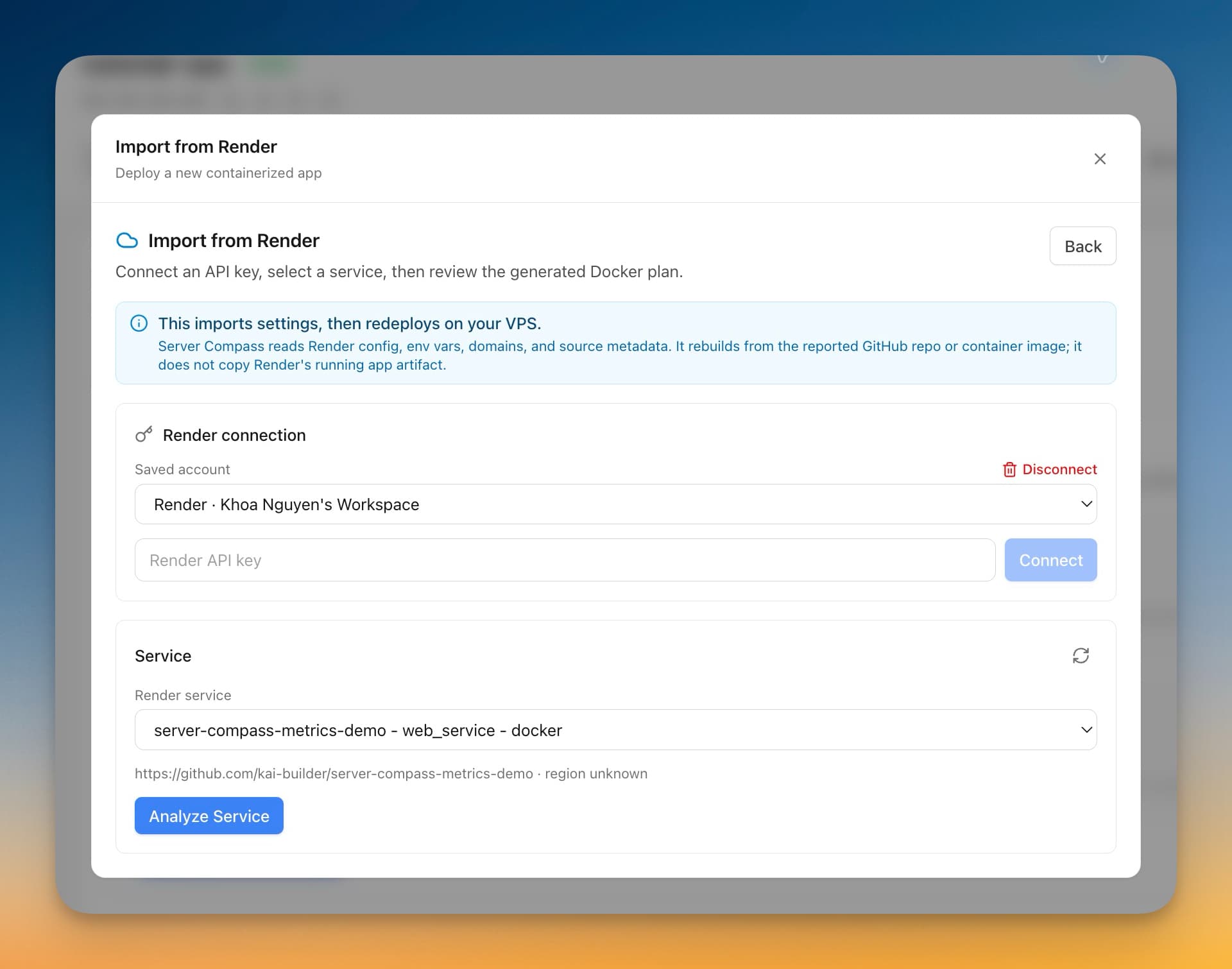Viewport: 1232px width, 969px height.
Task: Refresh the service list icon
Action: coord(1081,655)
